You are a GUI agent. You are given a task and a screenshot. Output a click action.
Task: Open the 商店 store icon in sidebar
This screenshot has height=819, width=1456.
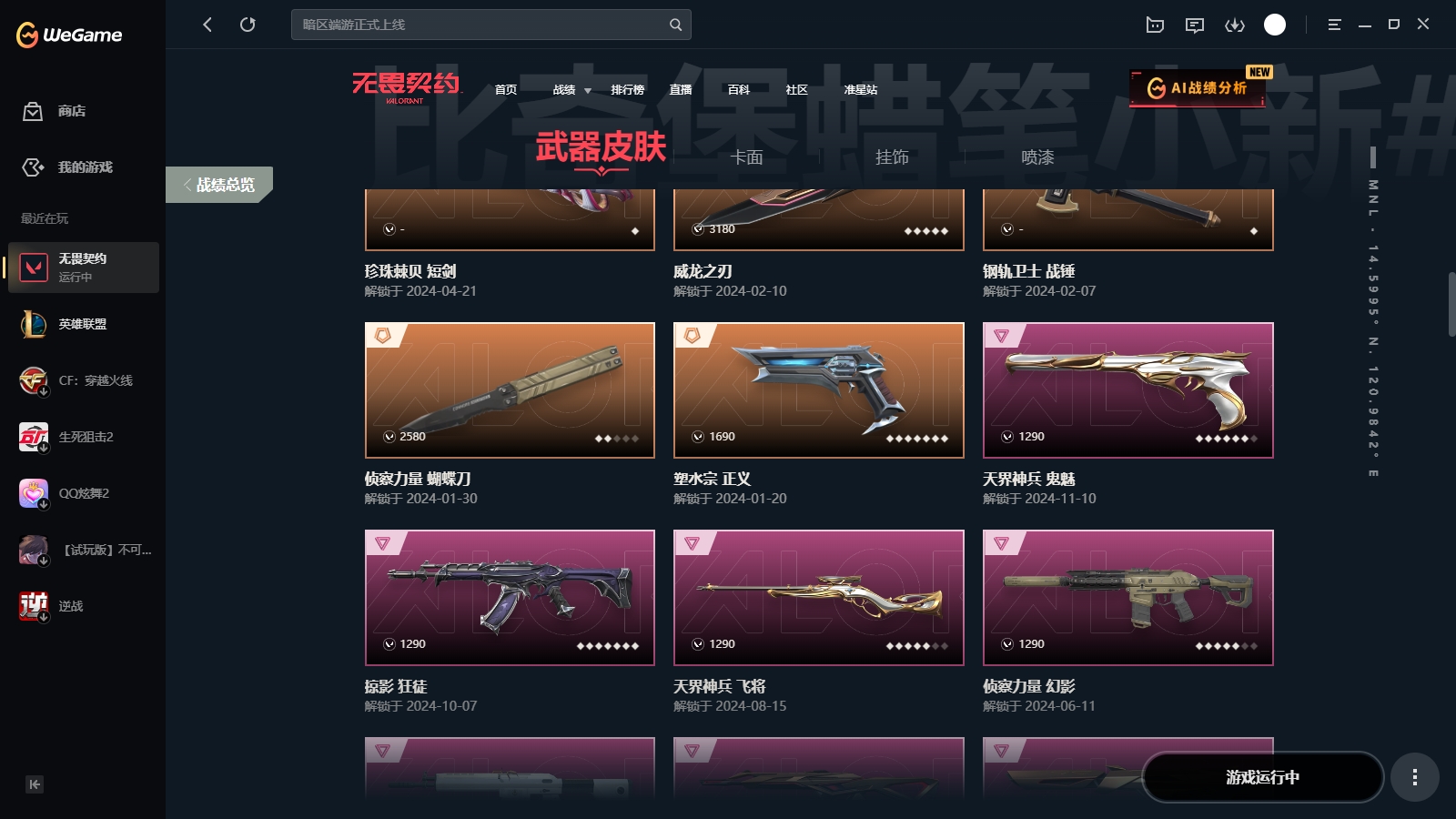coord(33,111)
